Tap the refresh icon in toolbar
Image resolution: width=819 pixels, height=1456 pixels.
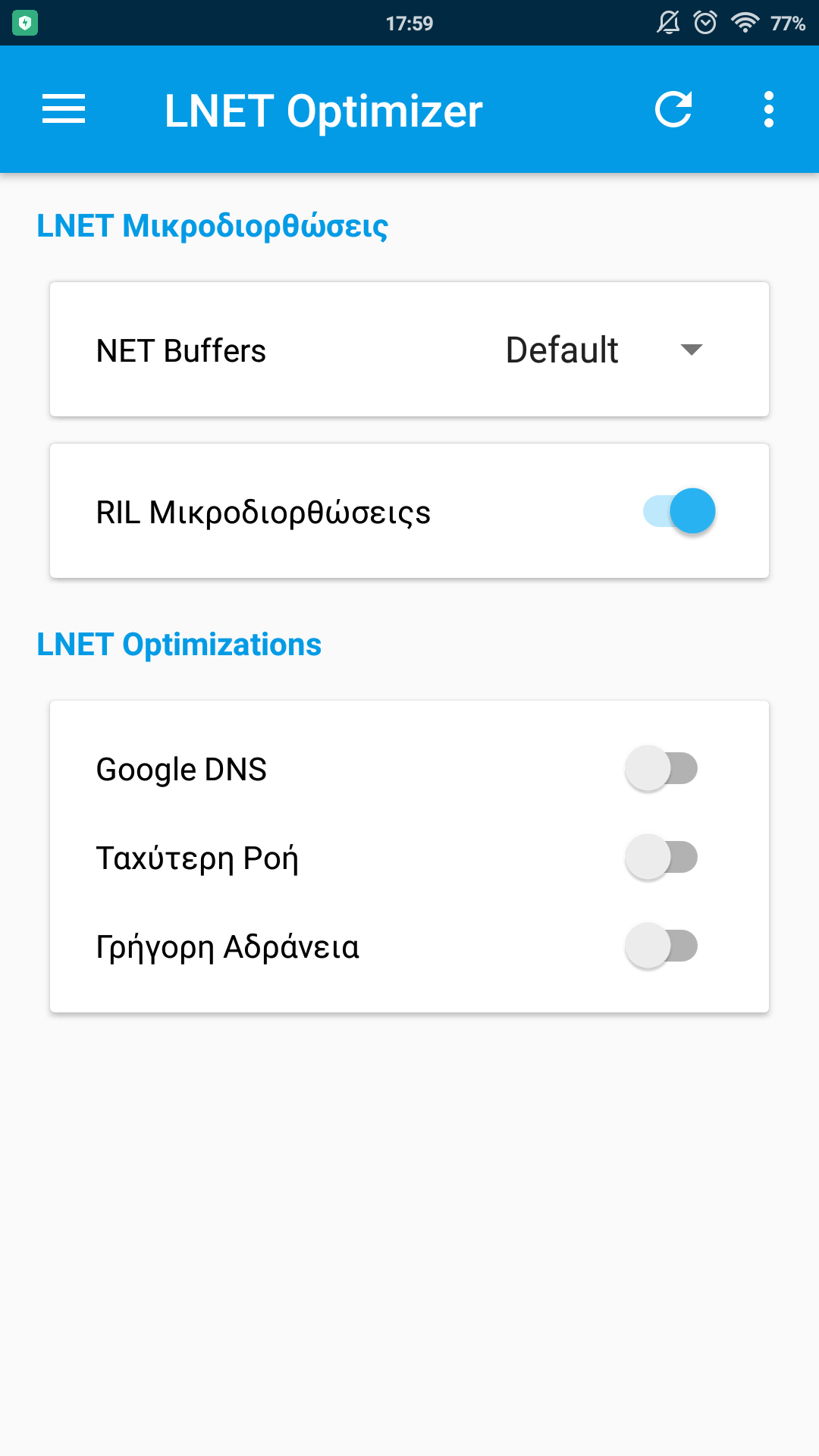pyautogui.click(x=673, y=109)
